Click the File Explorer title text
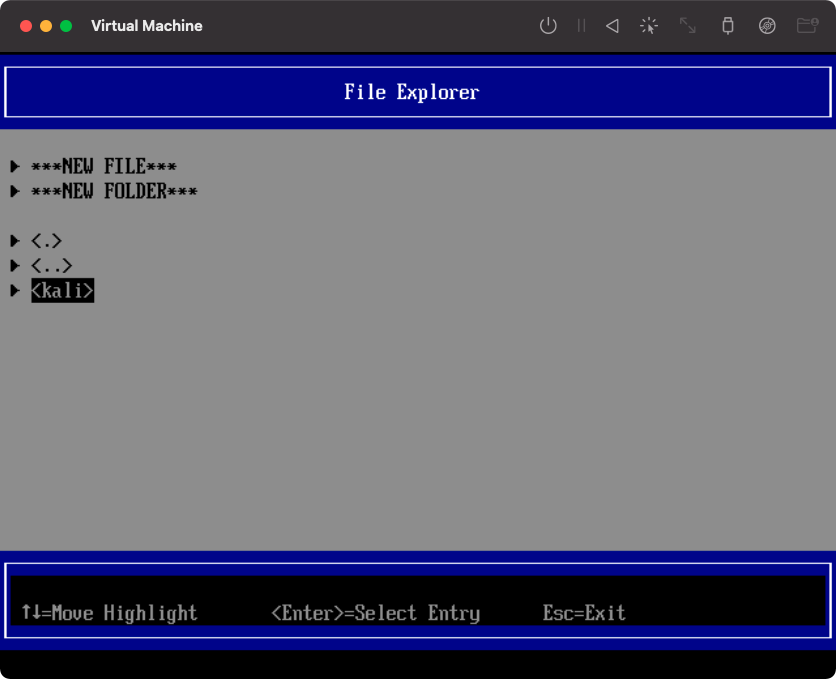 click(411, 92)
